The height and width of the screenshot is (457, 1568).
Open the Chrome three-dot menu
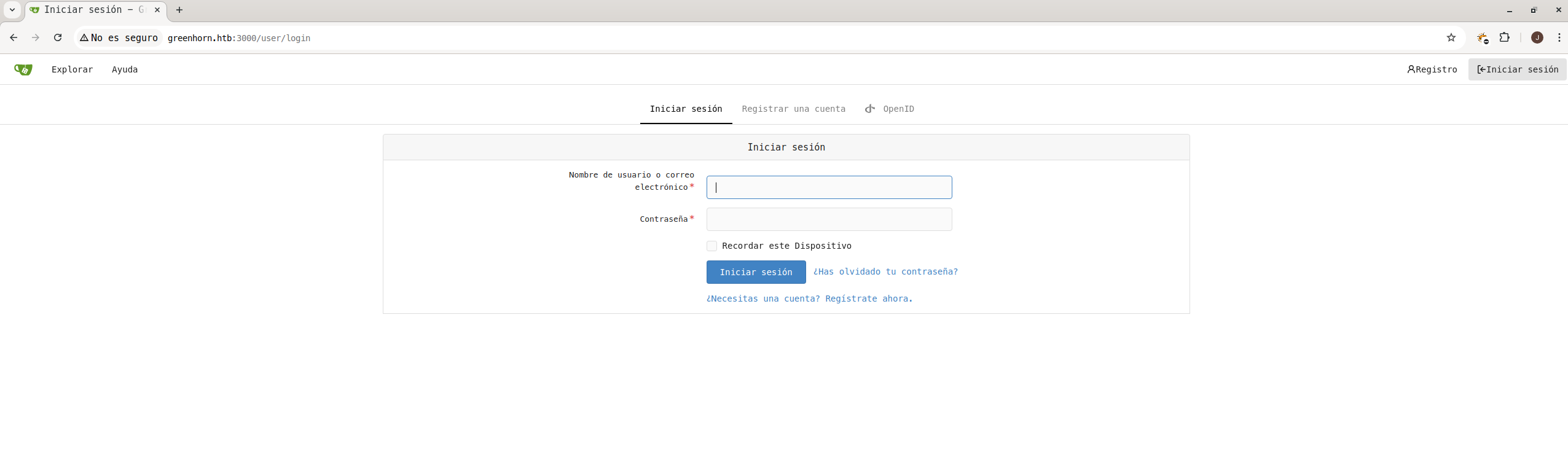coord(1559,37)
